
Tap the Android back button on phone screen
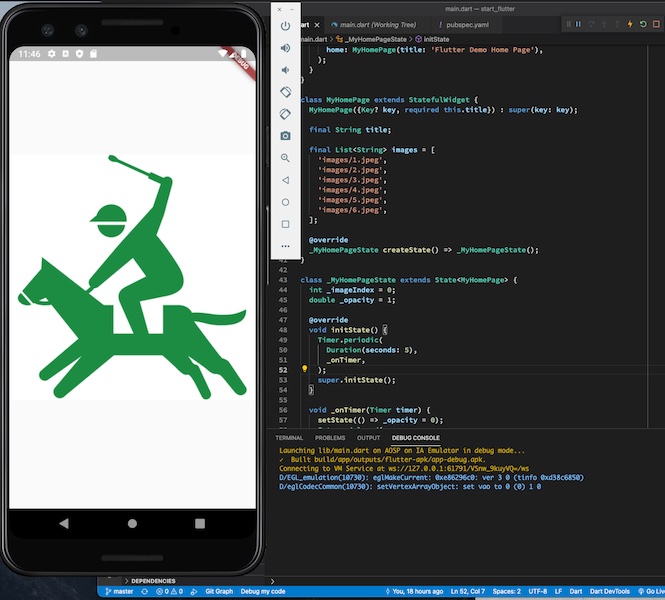[x=64, y=523]
